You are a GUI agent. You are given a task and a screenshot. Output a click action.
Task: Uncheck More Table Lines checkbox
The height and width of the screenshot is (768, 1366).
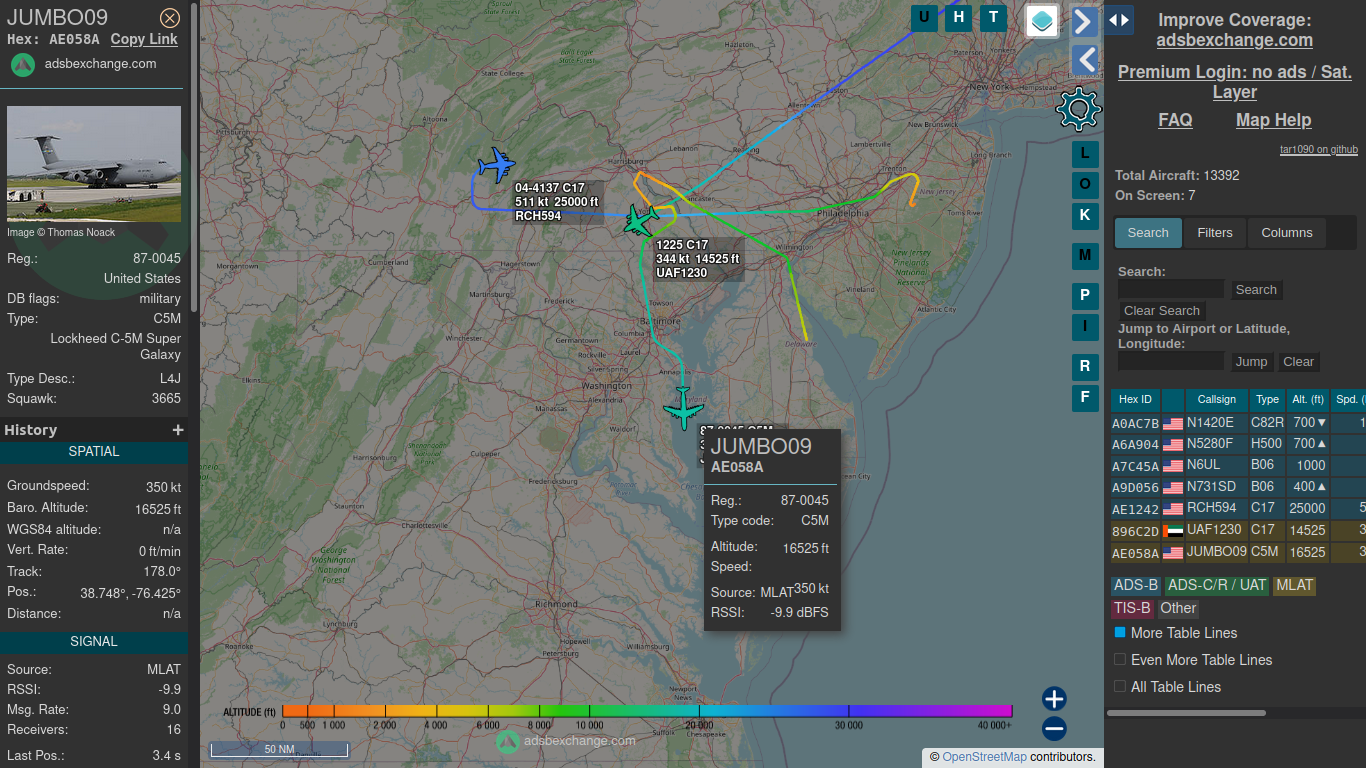click(x=1120, y=633)
